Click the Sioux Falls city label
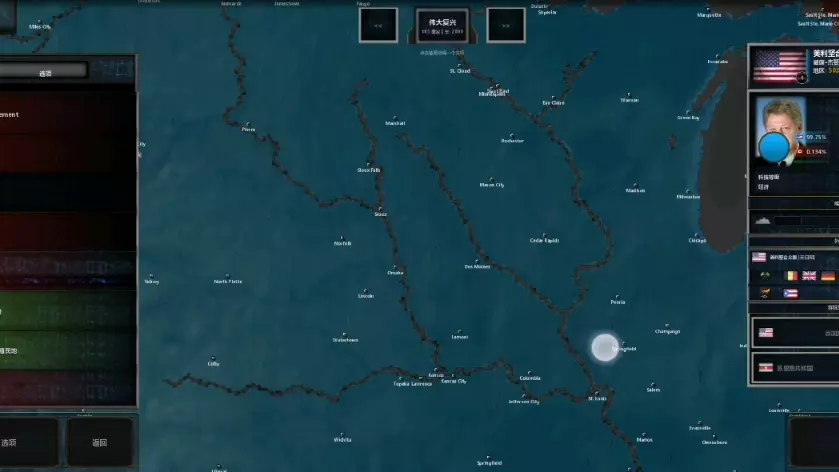 (369, 170)
